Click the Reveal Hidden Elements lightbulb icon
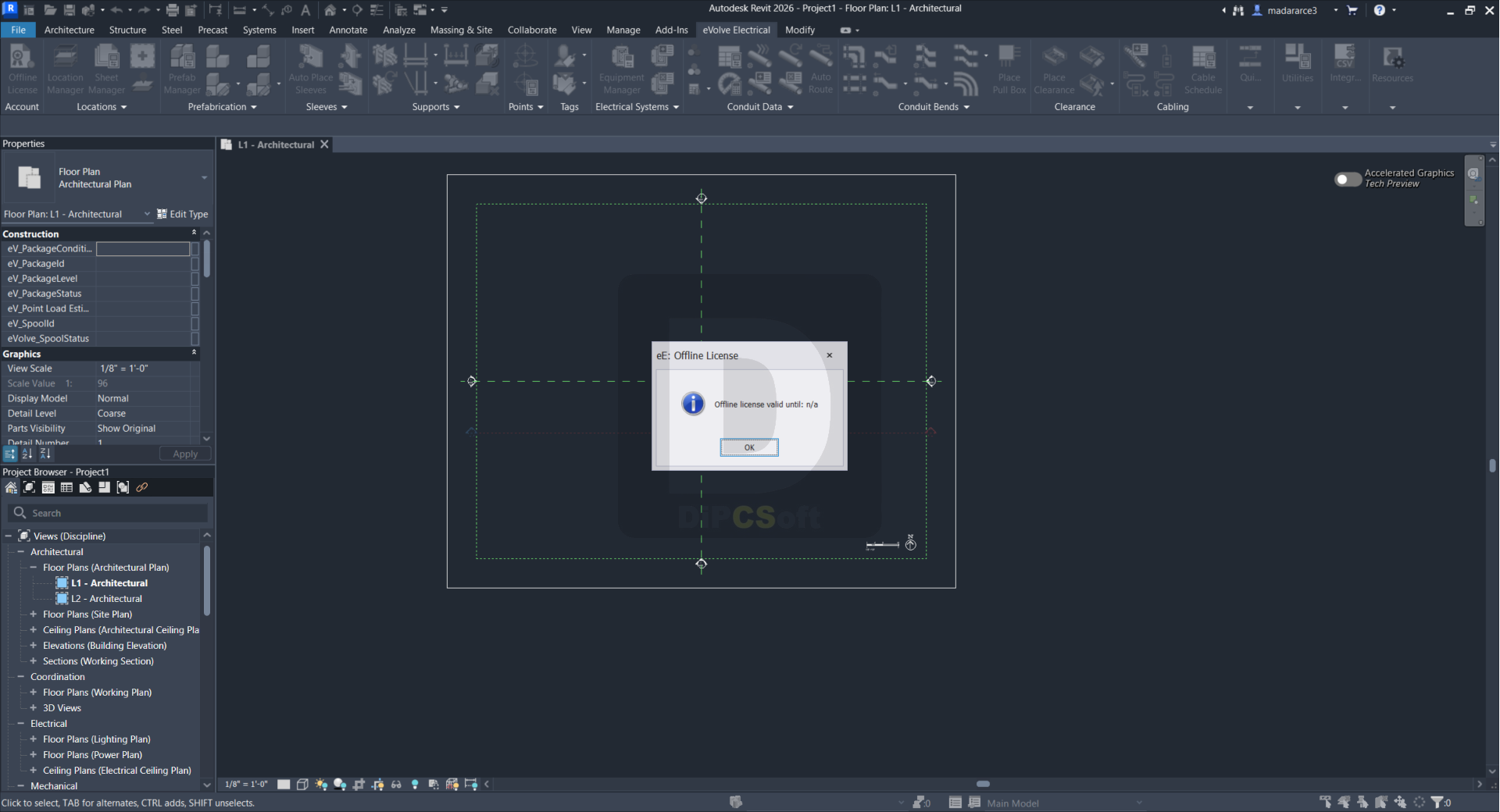 [x=415, y=784]
